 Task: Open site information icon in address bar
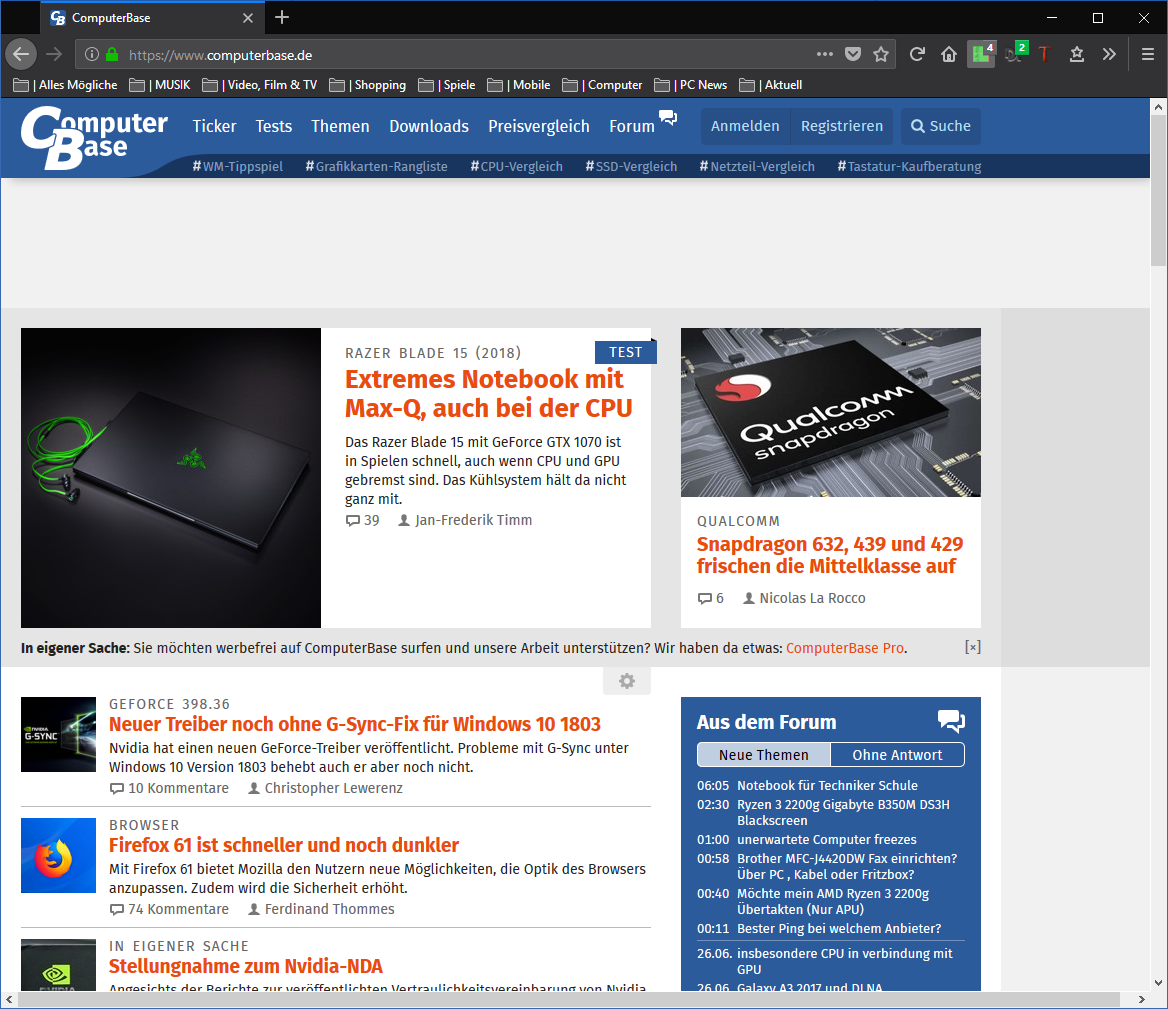point(92,54)
